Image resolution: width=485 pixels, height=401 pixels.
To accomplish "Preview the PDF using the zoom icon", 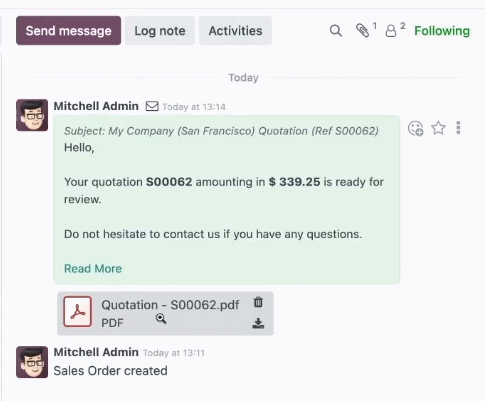I will point(161,318).
